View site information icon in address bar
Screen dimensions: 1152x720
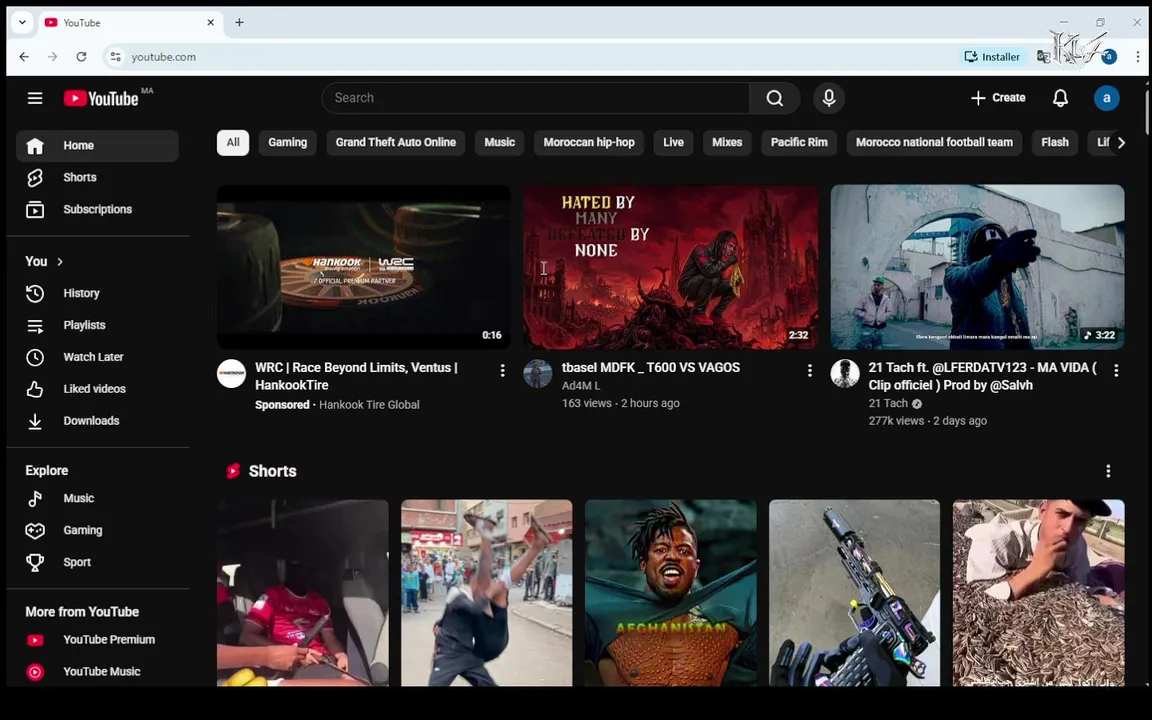point(115,57)
